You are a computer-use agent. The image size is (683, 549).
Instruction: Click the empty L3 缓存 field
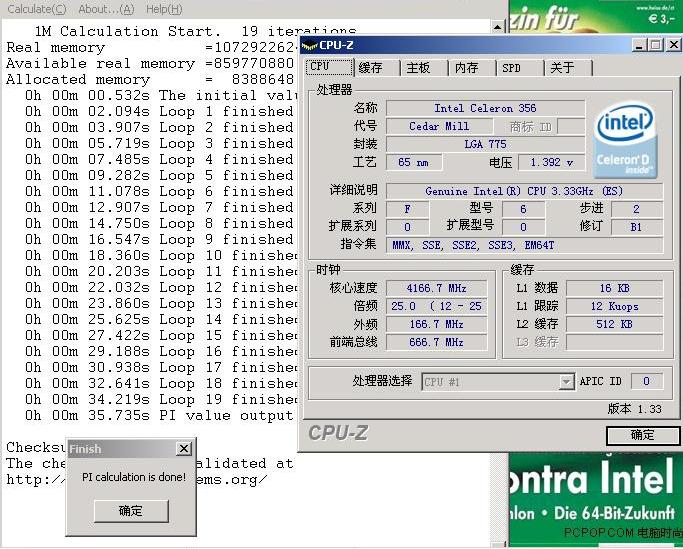point(614,342)
